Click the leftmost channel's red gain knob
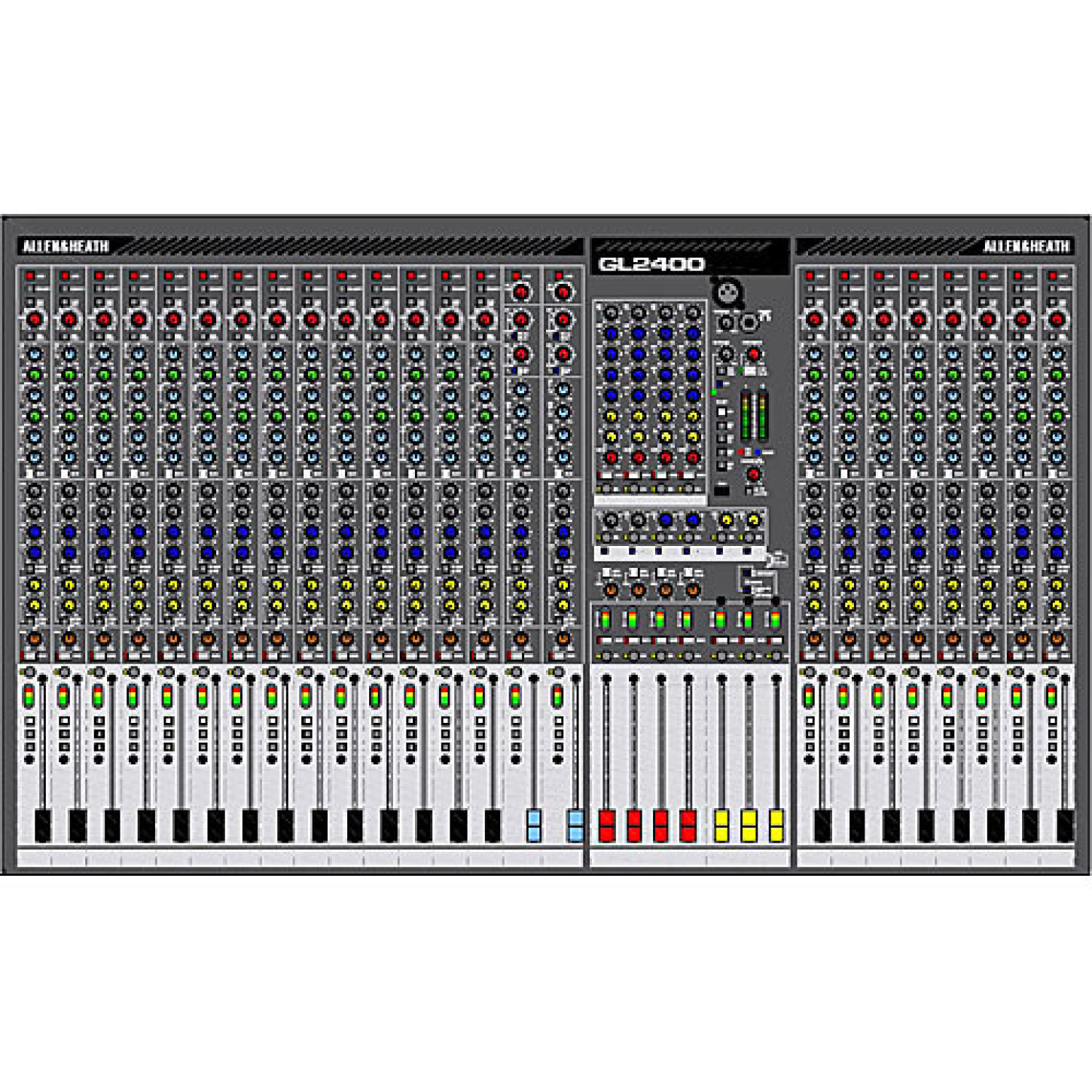 click(x=34, y=319)
